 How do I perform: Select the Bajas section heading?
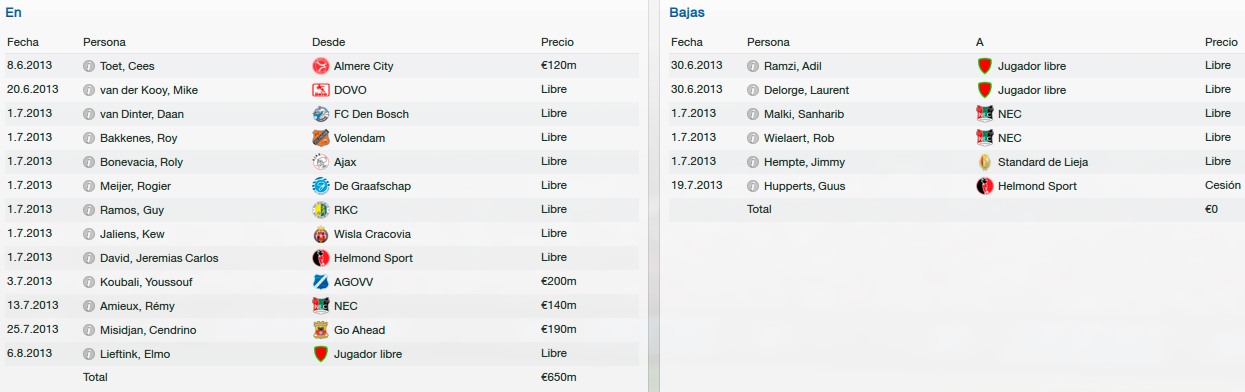click(687, 12)
